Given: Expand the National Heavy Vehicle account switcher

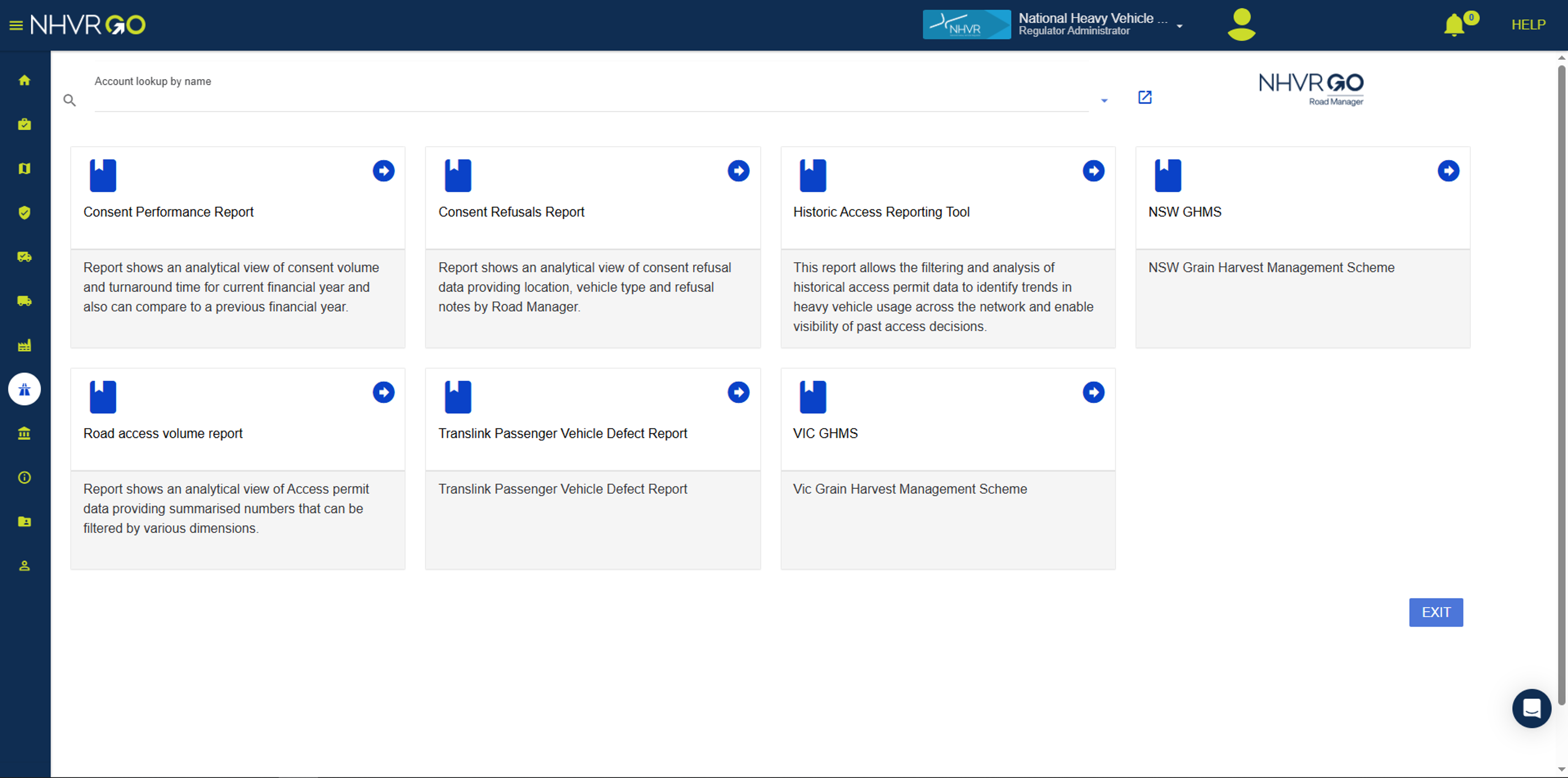Looking at the screenshot, I should tap(1179, 26).
